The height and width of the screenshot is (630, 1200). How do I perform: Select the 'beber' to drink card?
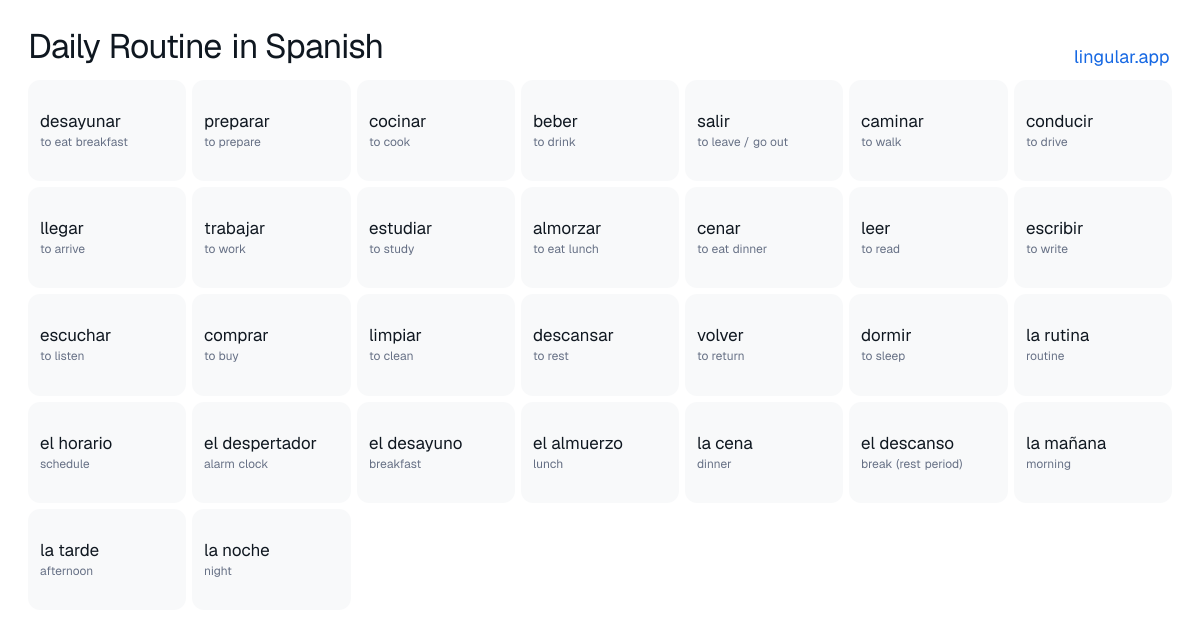tap(600, 130)
